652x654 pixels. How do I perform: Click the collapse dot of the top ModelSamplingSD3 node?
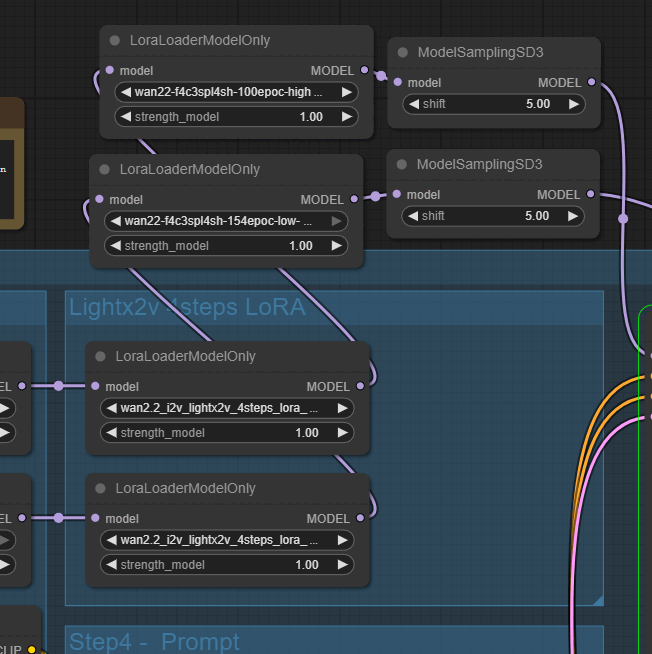pos(403,52)
